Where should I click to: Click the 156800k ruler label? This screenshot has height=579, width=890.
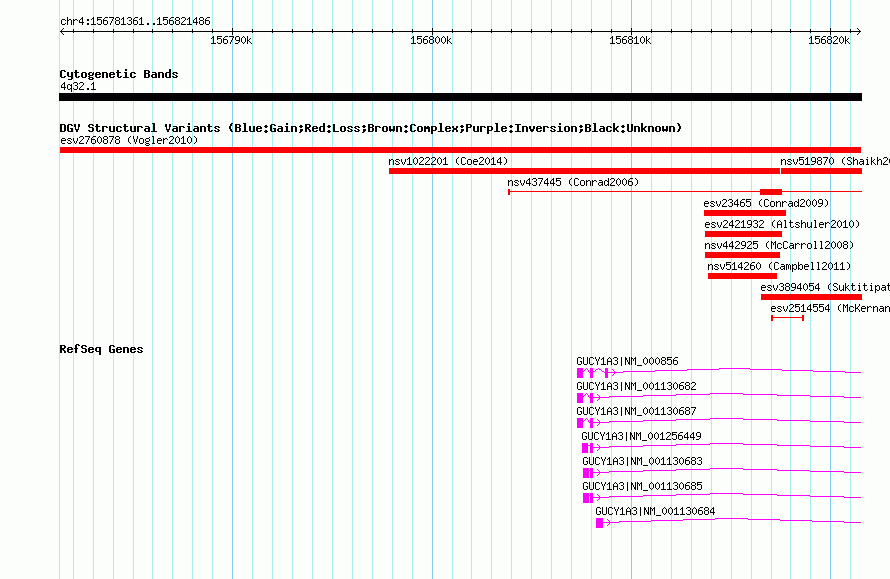coord(431,40)
